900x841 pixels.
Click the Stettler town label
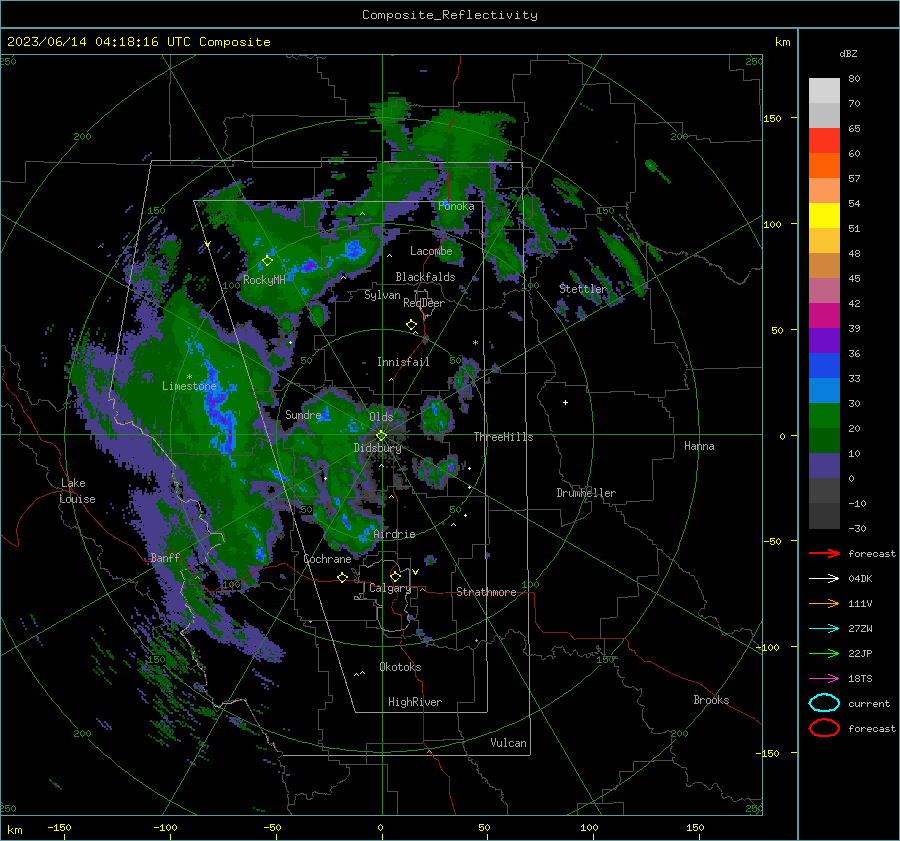pos(583,289)
